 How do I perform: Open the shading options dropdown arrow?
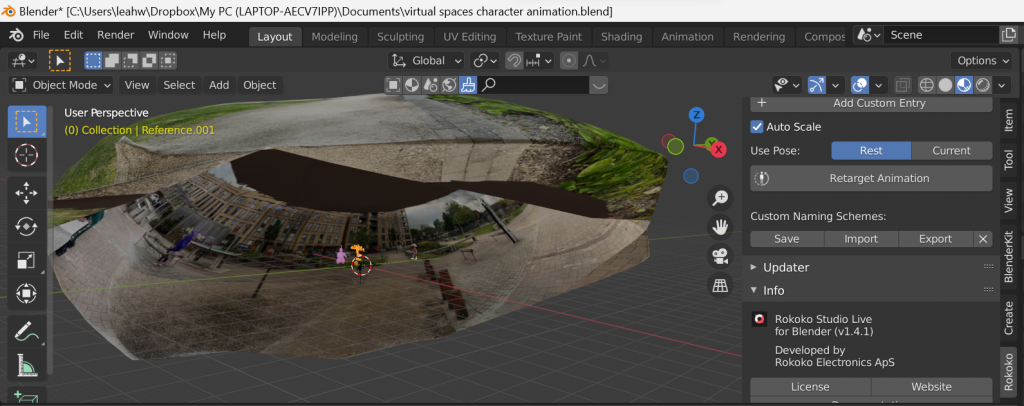(1000, 85)
